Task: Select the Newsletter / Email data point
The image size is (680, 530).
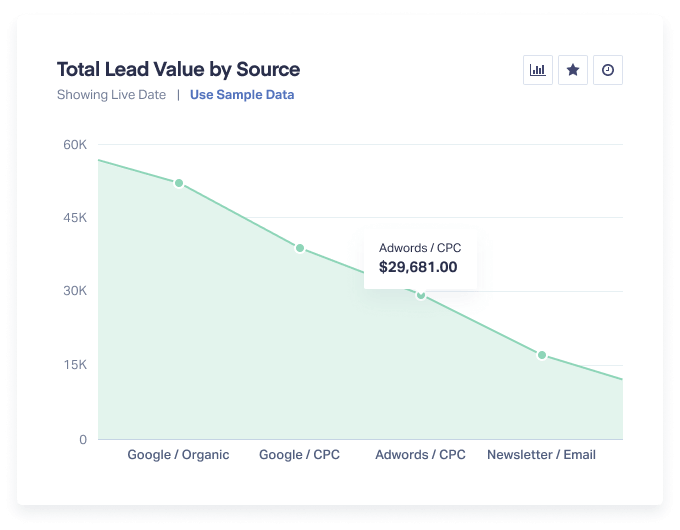Action: click(x=542, y=355)
